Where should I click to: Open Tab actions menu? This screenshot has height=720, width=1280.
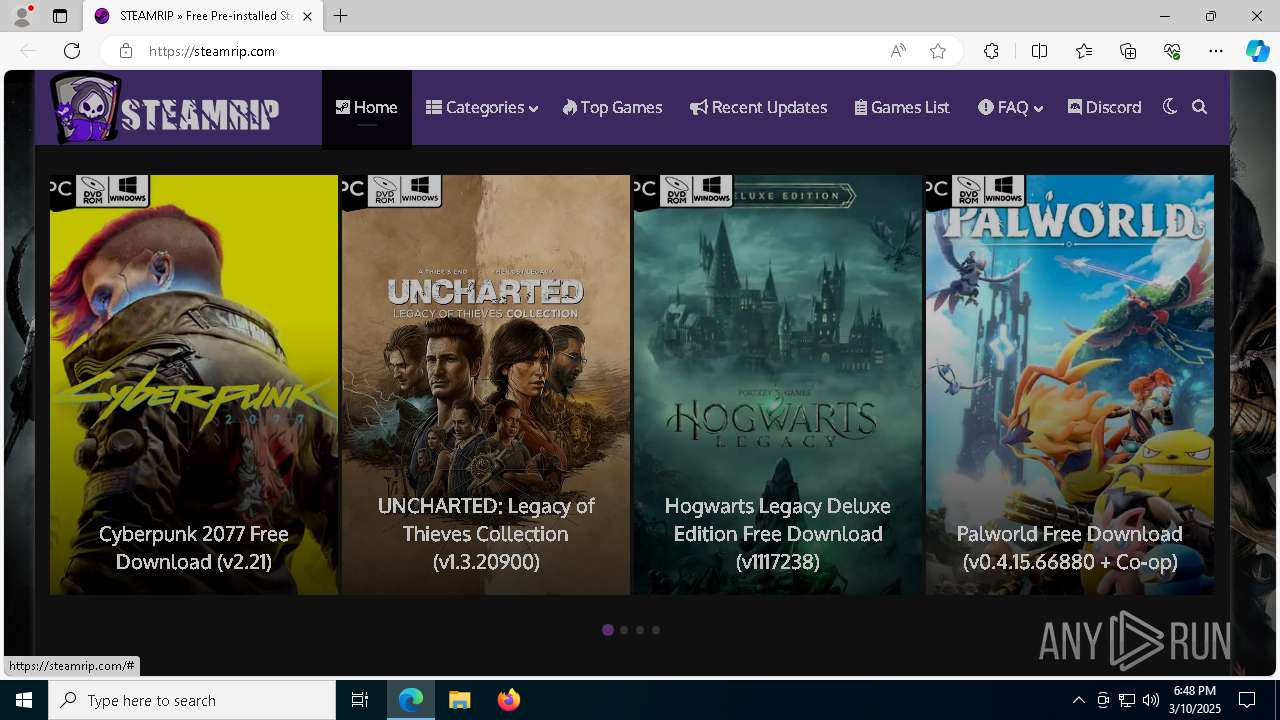pyautogui.click(x=60, y=16)
